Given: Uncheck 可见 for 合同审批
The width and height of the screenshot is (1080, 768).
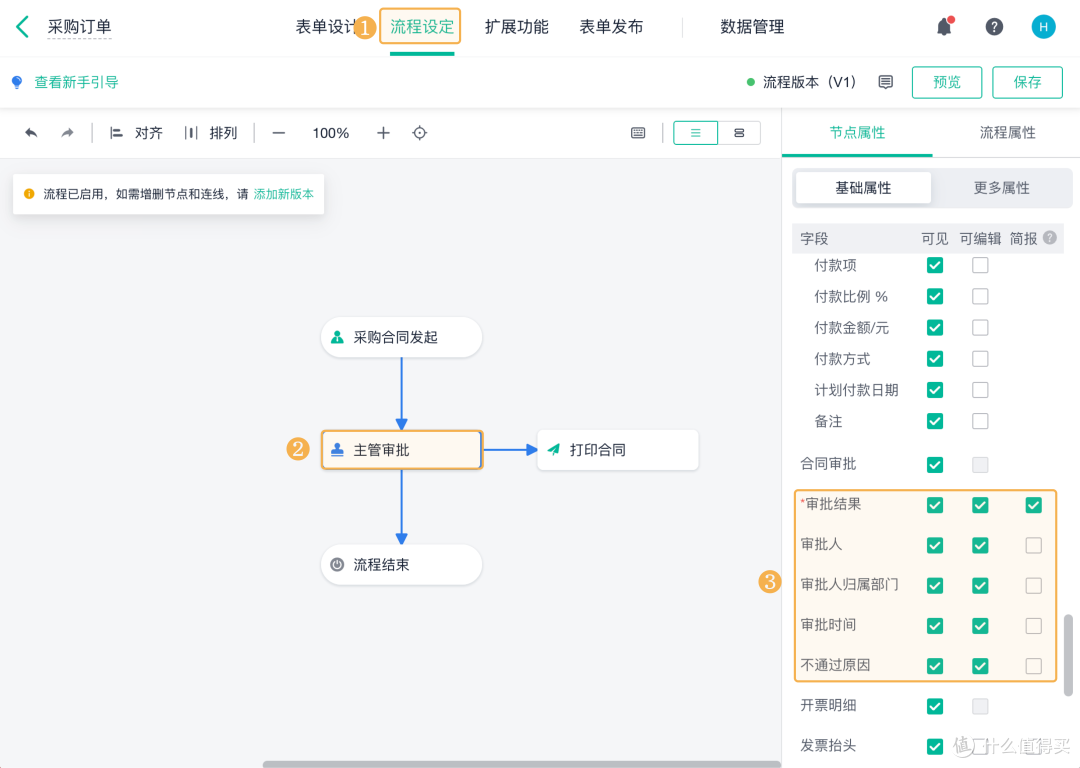Looking at the screenshot, I should [935, 465].
